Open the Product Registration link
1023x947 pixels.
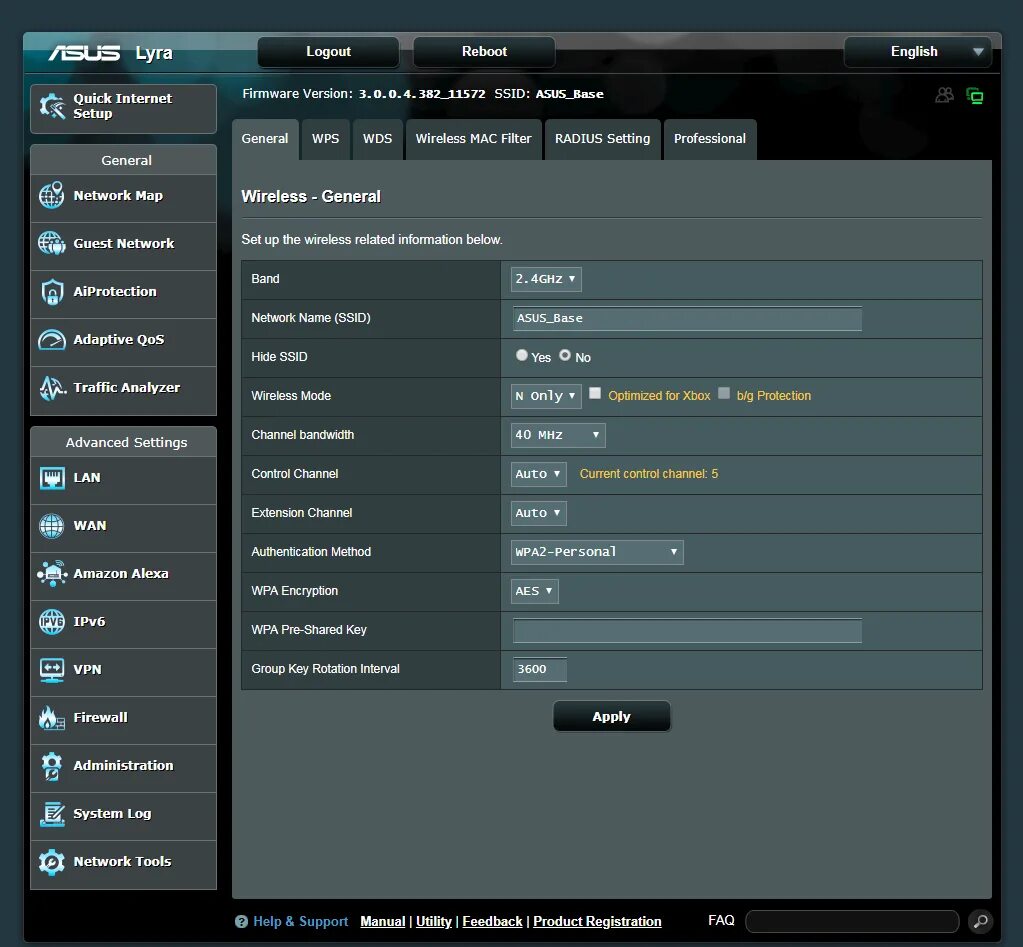pos(597,922)
